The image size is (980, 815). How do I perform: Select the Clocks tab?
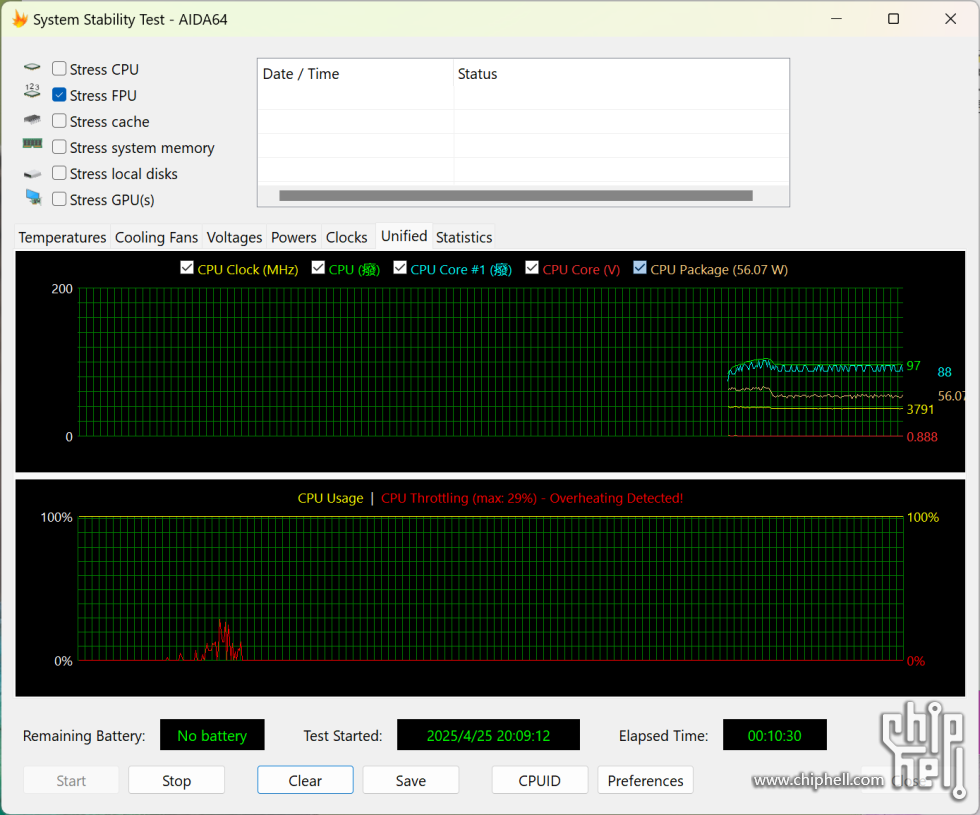[347, 238]
